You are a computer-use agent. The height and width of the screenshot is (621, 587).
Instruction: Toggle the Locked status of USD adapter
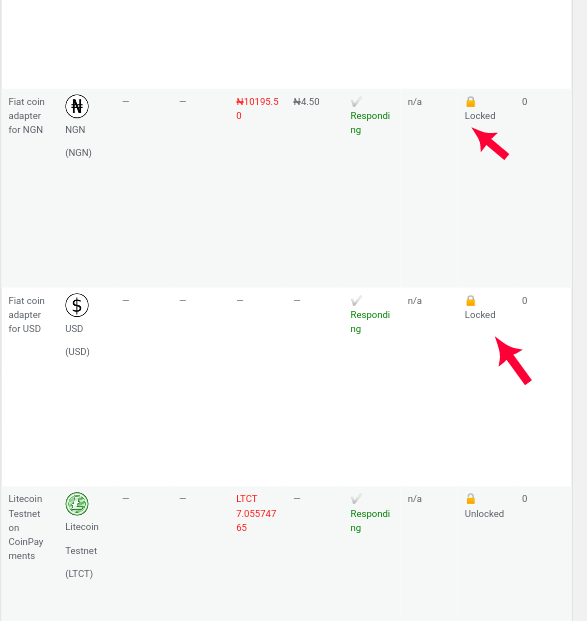(x=480, y=314)
